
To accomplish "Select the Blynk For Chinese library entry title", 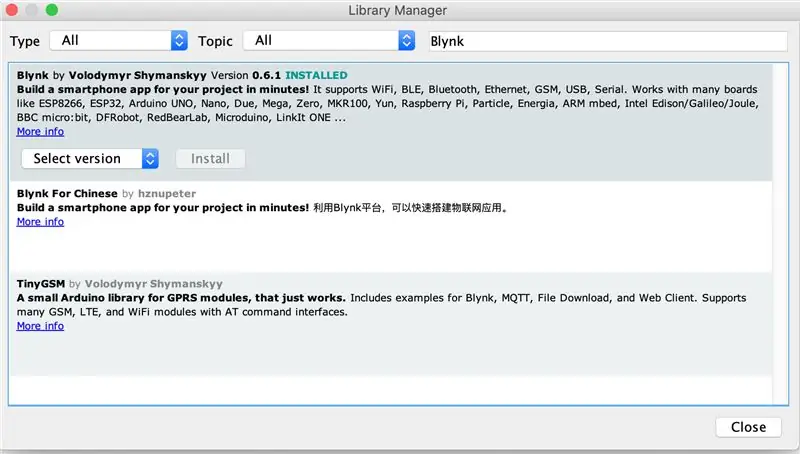I will tap(67, 193).
